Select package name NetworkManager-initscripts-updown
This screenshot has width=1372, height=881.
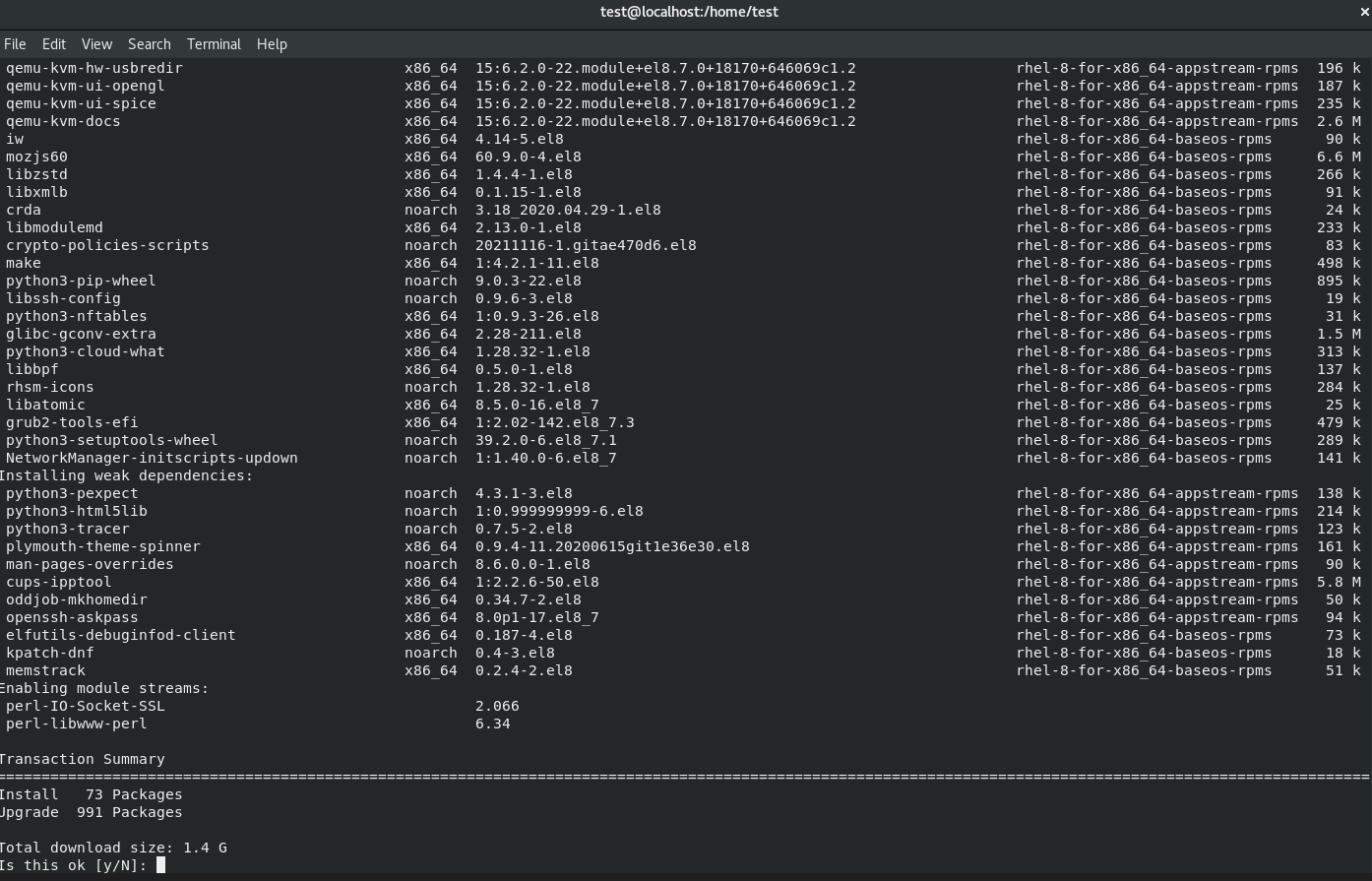coord(152,458)
